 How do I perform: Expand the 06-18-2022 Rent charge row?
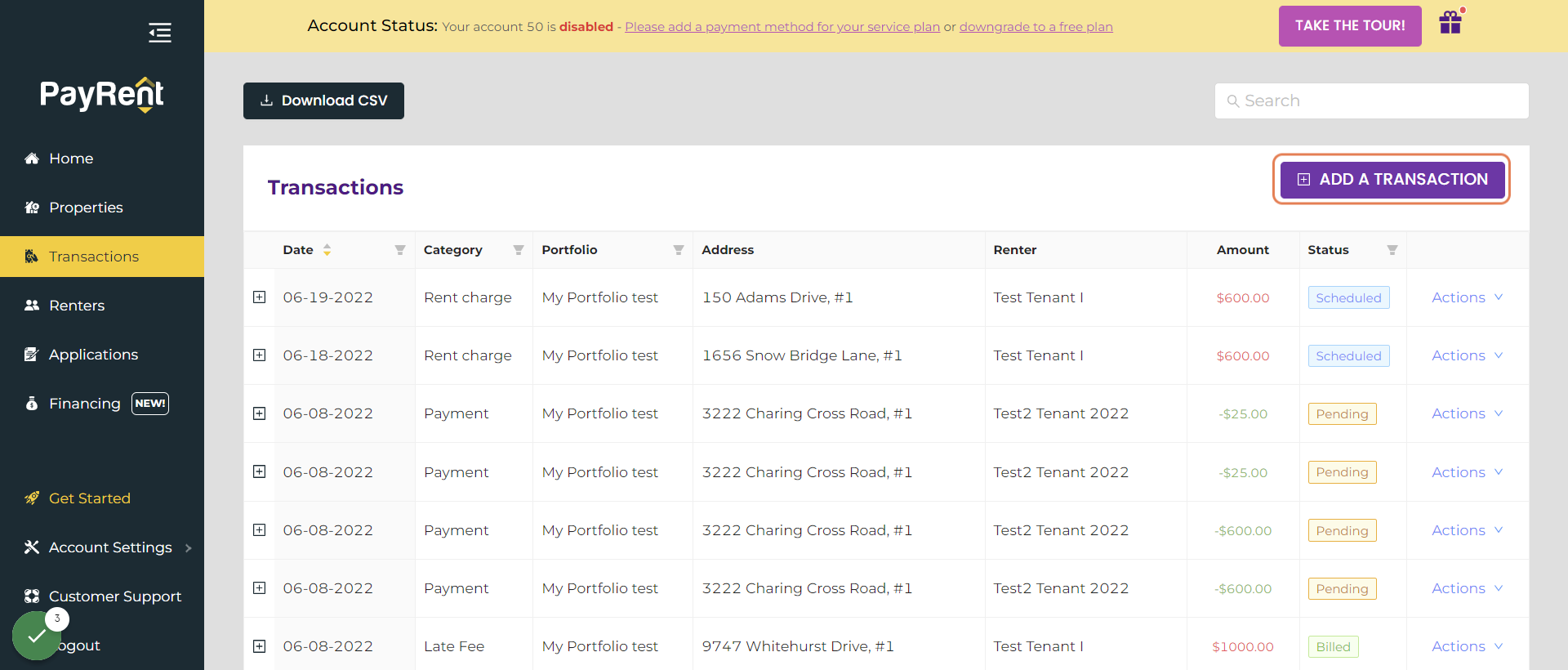tap(260, 355)
